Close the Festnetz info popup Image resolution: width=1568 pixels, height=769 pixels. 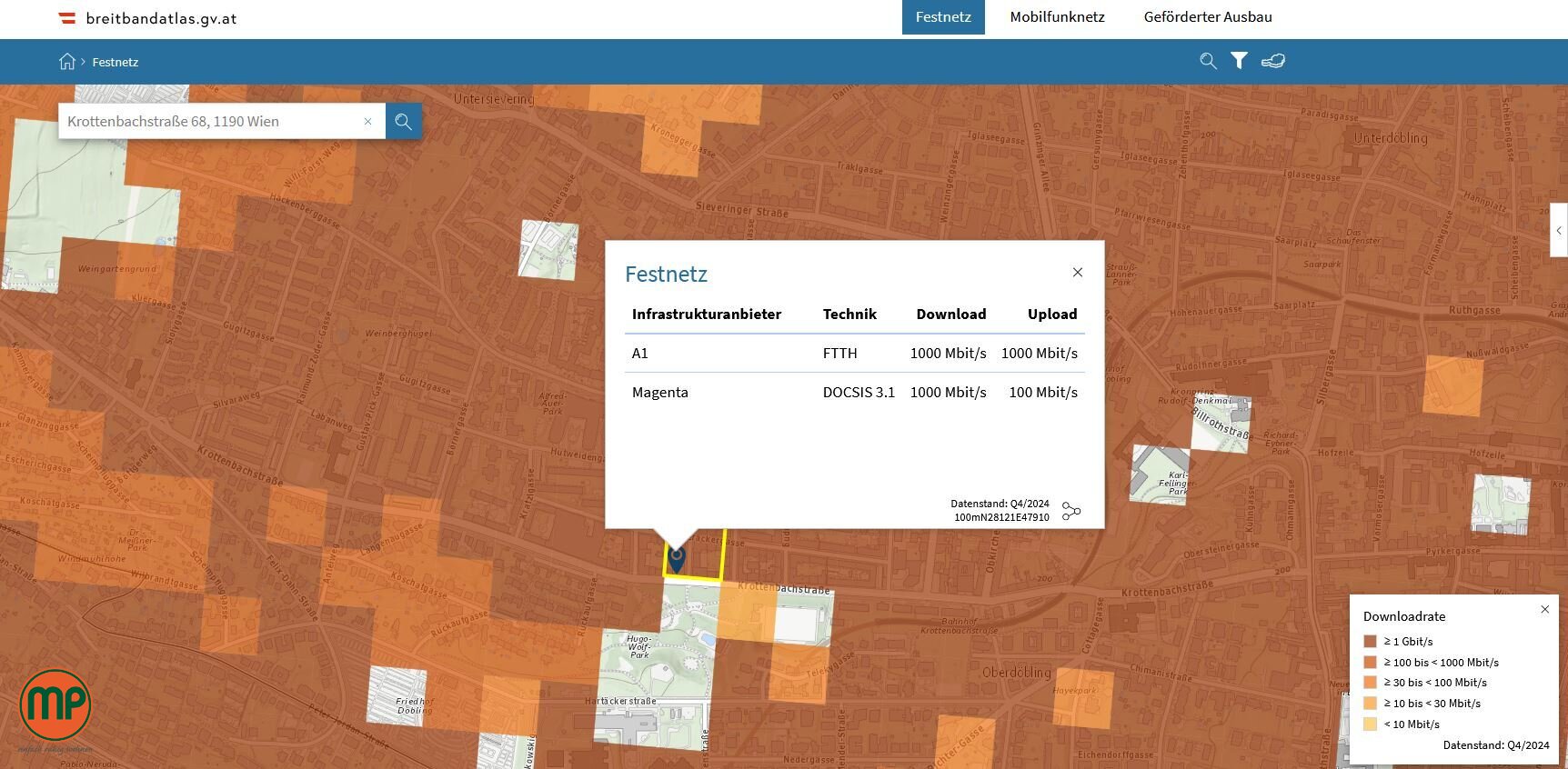tap(1078, 273)
